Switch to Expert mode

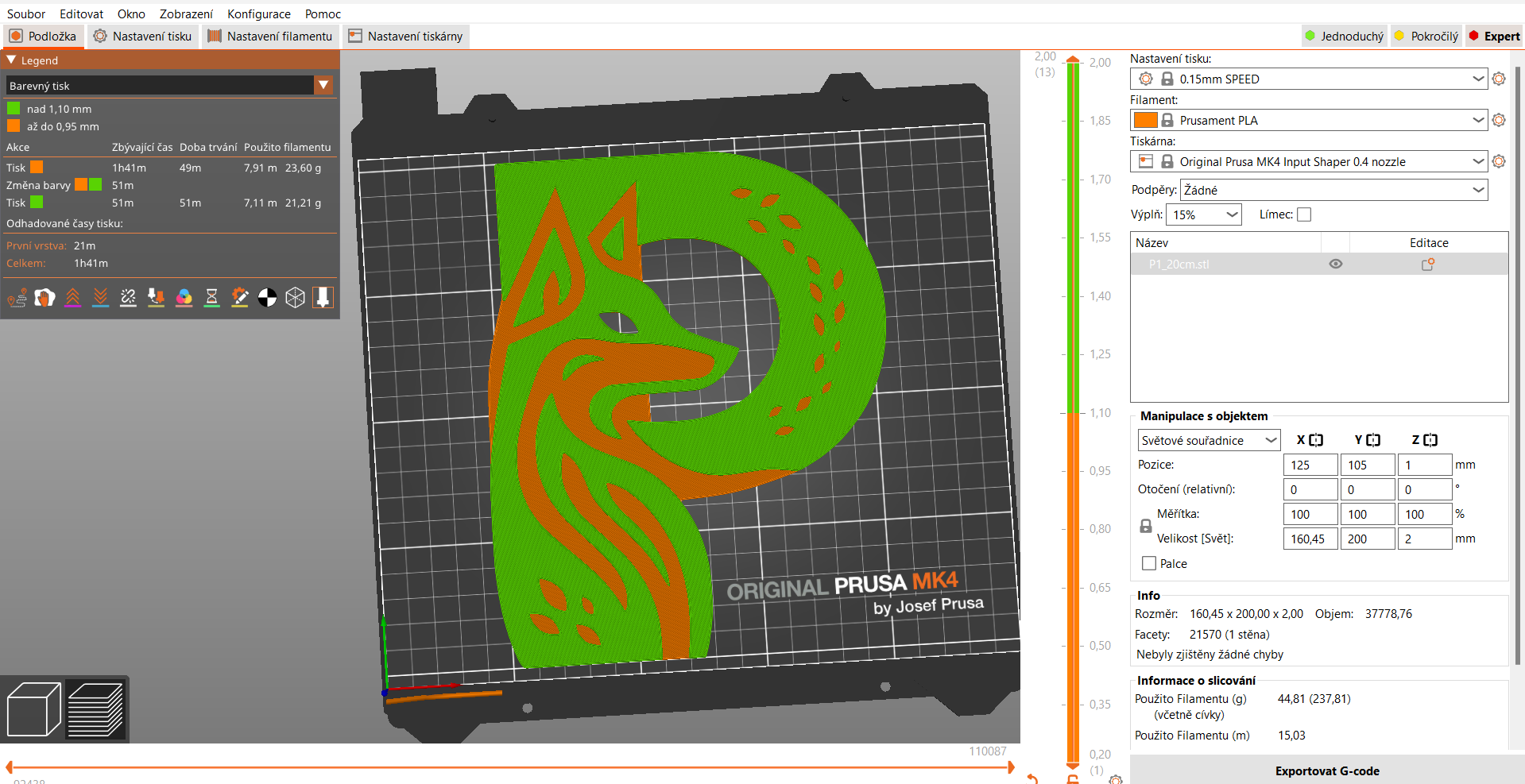point(1494,37)
